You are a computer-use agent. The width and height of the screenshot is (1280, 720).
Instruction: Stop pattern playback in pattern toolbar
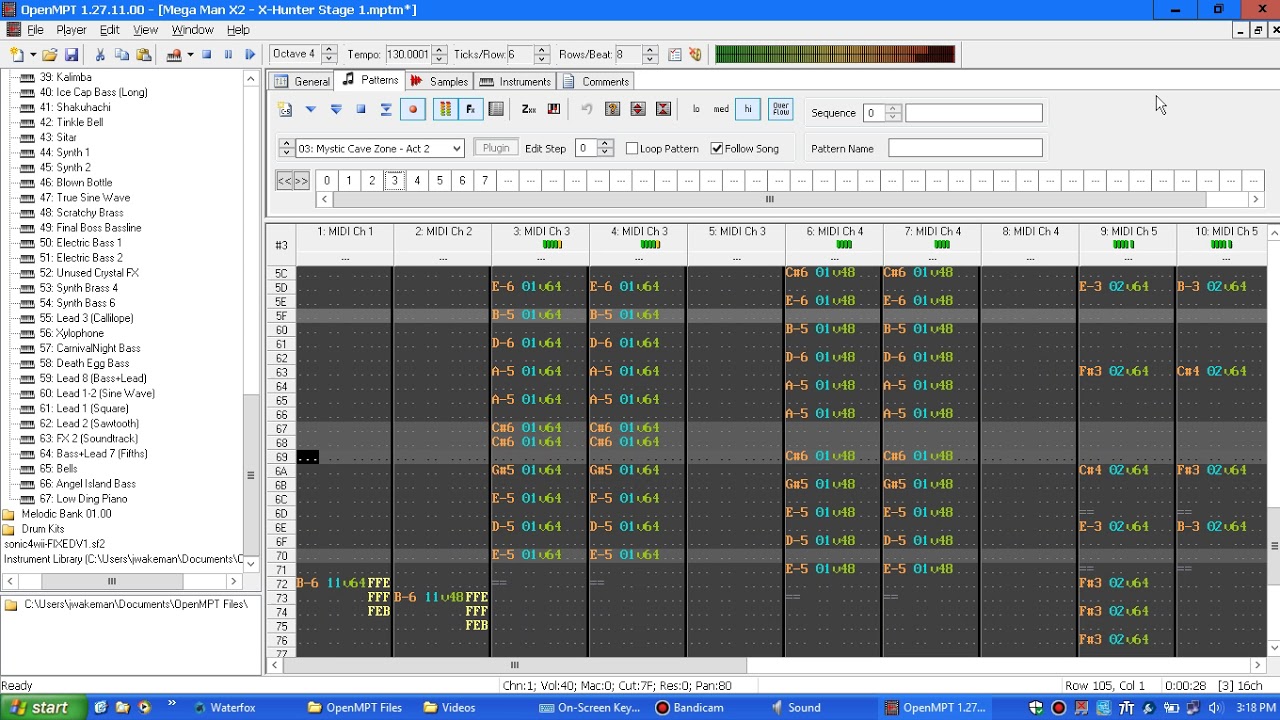click(361, 109)
